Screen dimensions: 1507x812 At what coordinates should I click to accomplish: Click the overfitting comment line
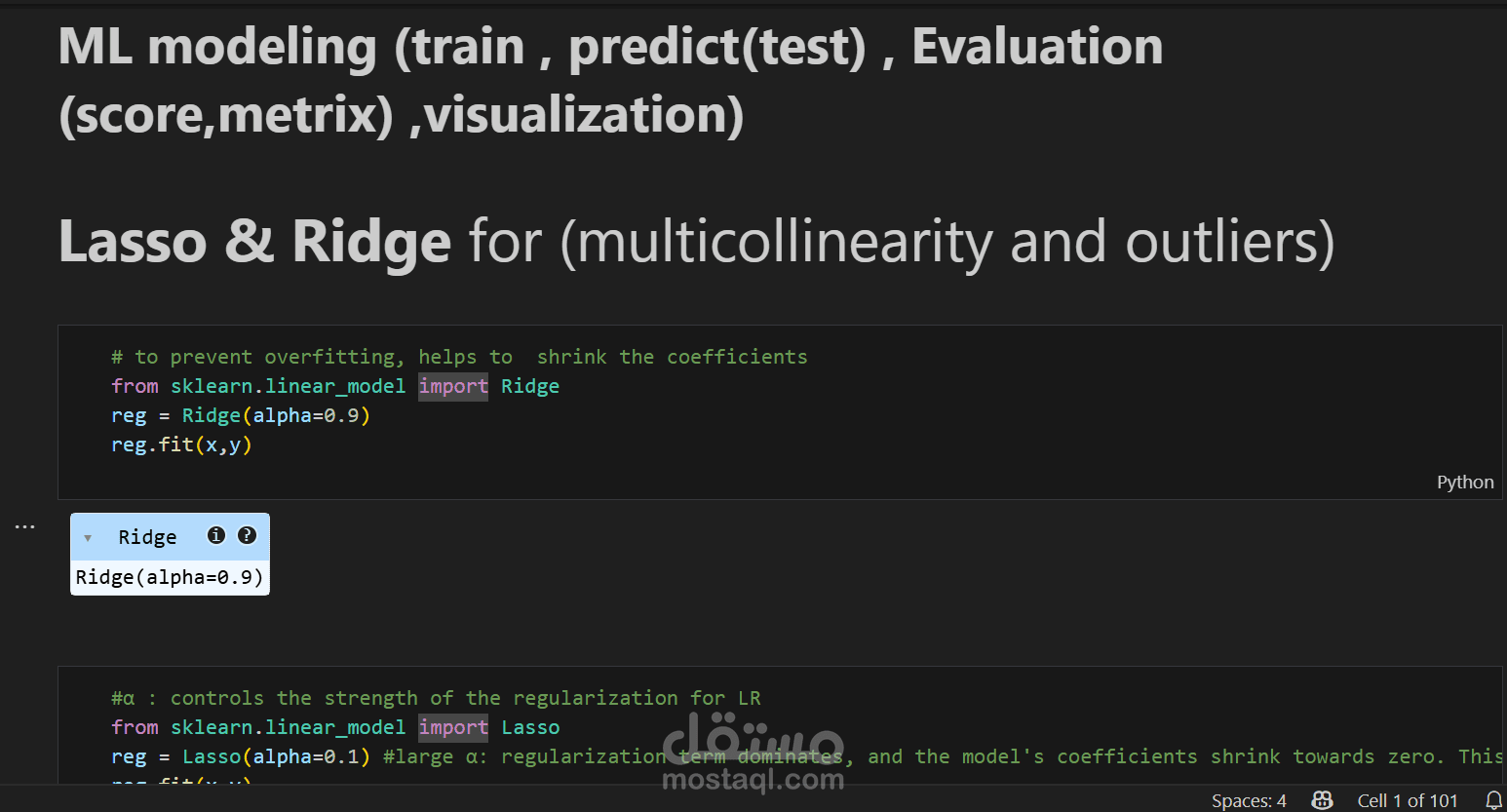[x=459, y=358]
